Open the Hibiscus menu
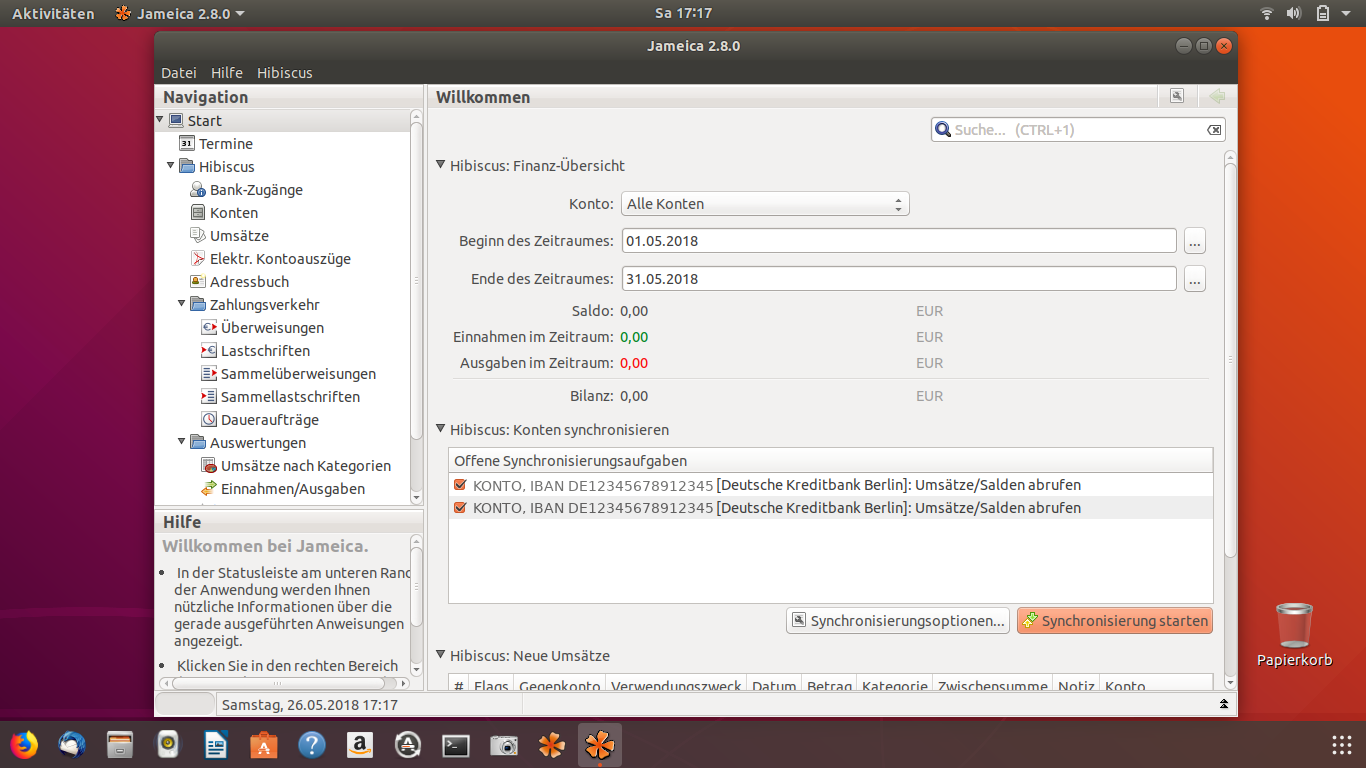Screen dimensions: 1366x768 (285, 73)
